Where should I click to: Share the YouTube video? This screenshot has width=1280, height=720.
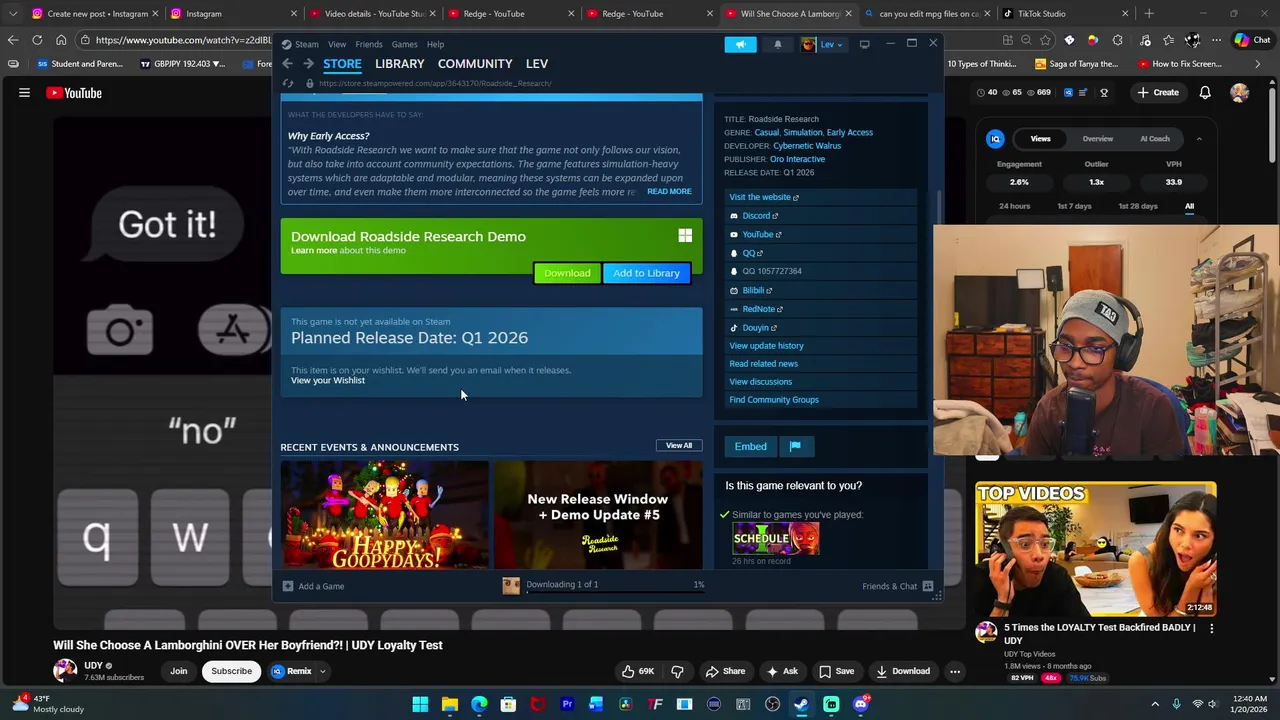point(725,672)
